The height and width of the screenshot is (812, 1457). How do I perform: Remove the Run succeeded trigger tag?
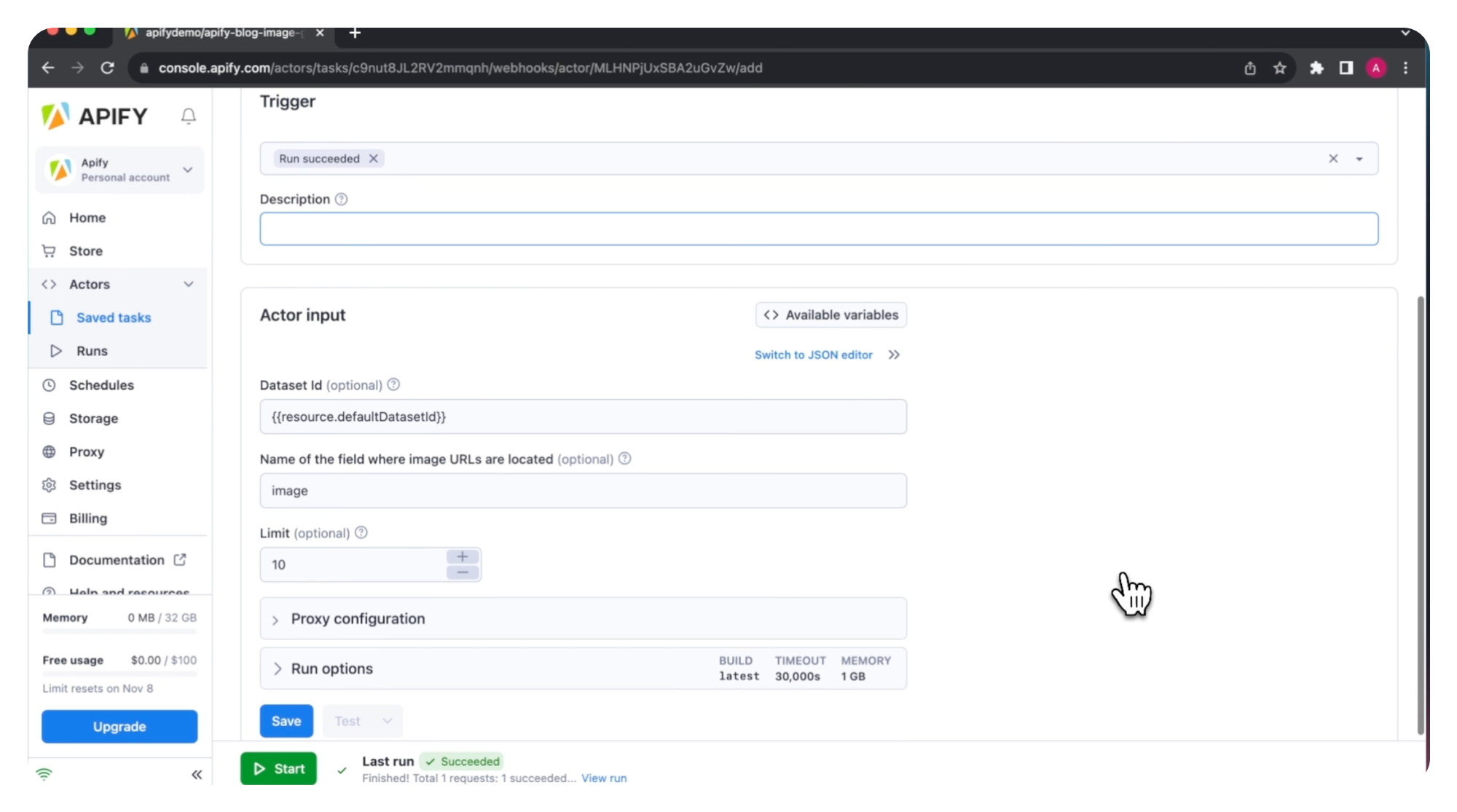click(x=374, y=159)
